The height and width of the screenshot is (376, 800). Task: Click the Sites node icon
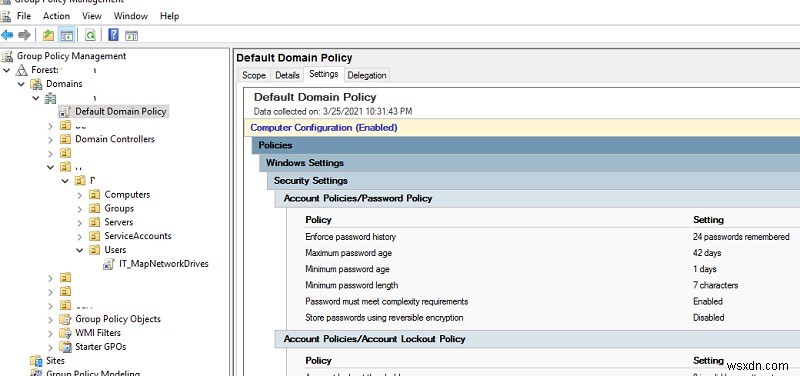(36, 360)
